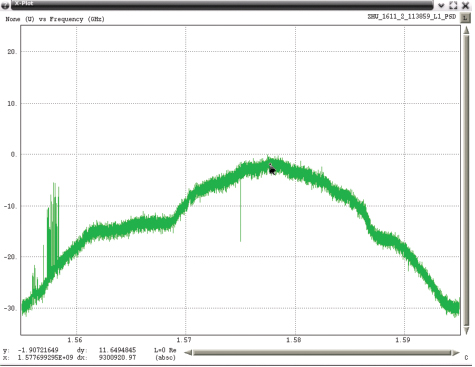The image size is (475, 367).
Task: Click the -10. y-axis label
Action: tap(11, 206)
